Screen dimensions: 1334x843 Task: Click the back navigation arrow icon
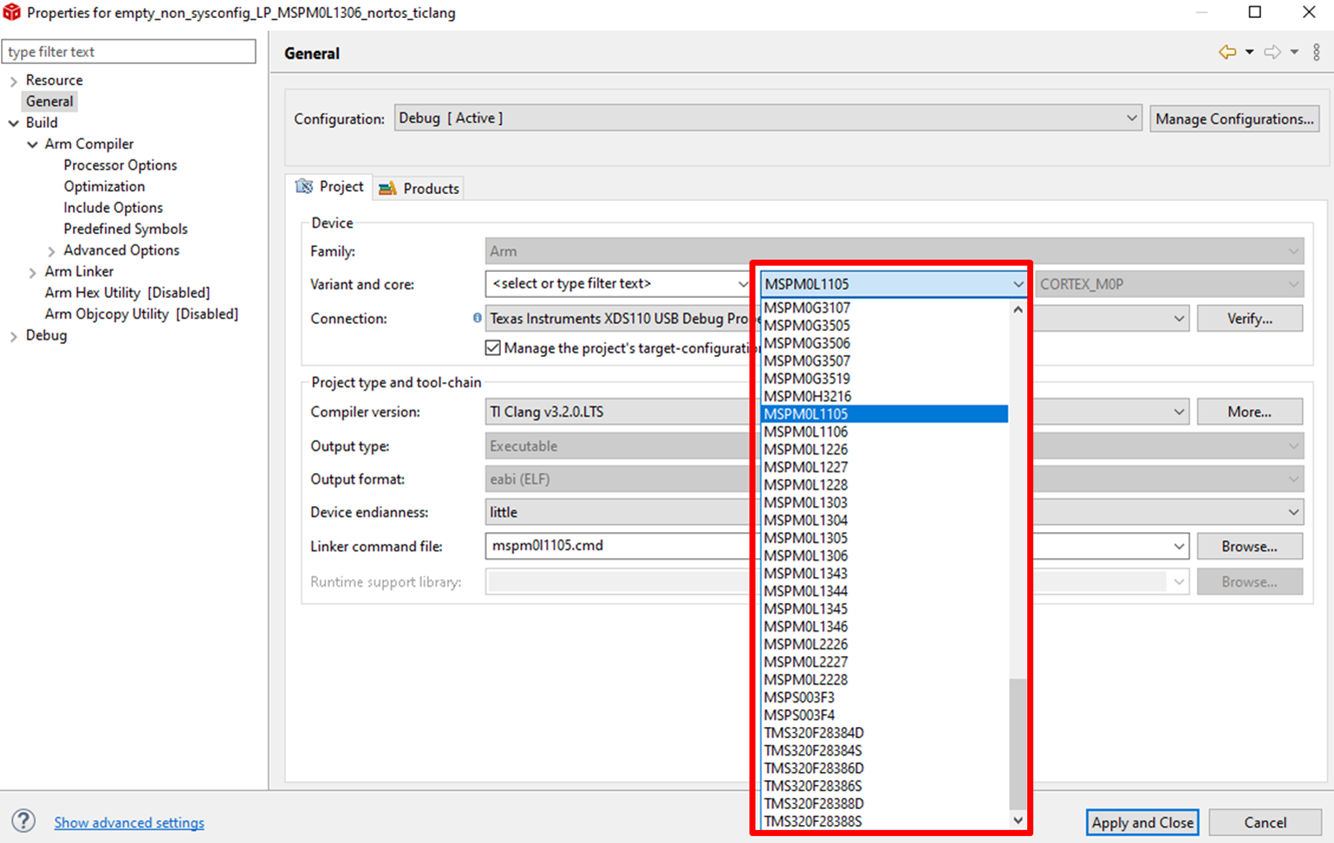pyautogui.click(x=1227, y=53)
